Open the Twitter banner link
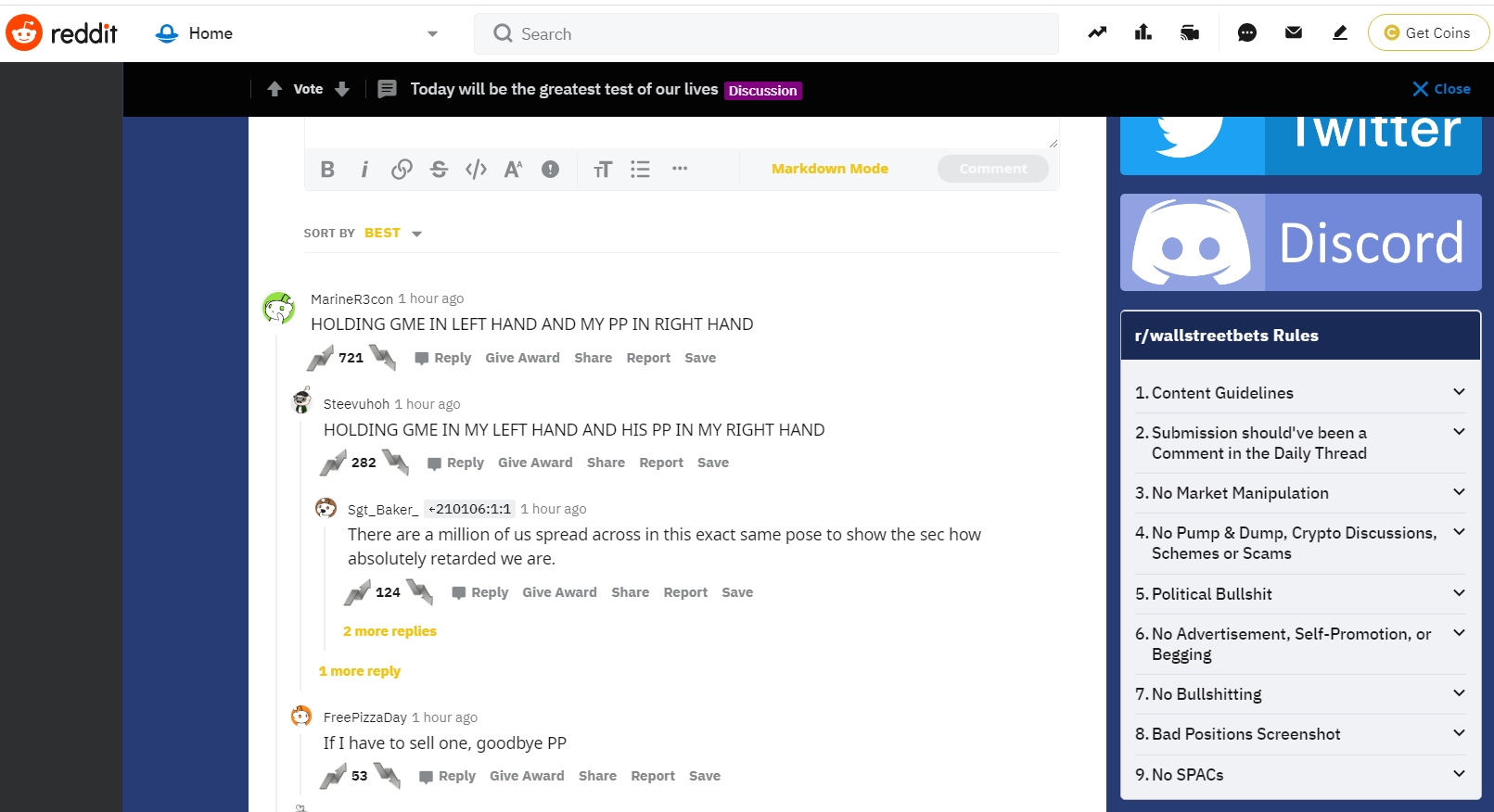Screen dimensions: 1494x812 [x=1300, y=146]
